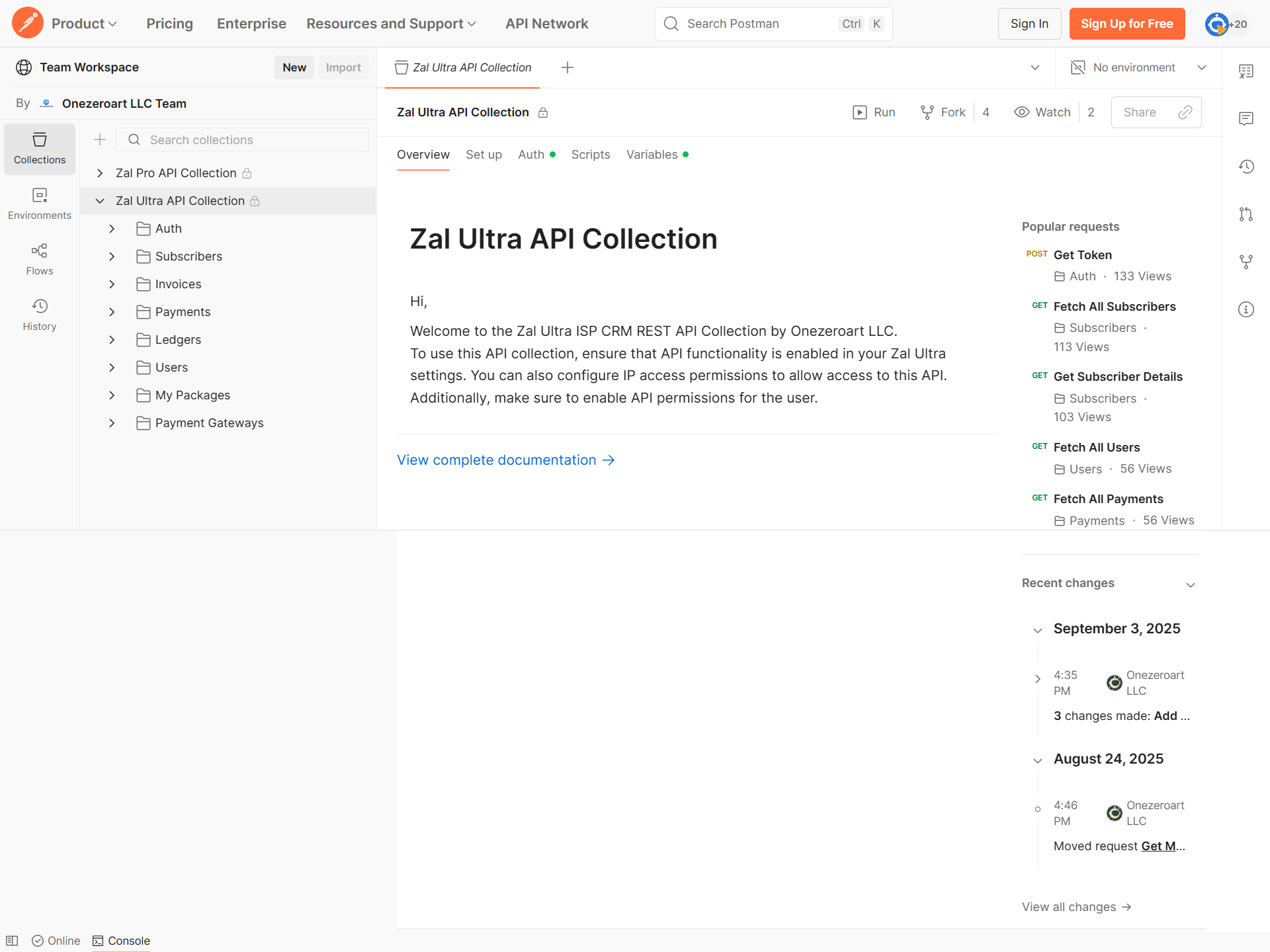Click the Watch eye icon
1270x952 pixels.
coord(1022,112)
